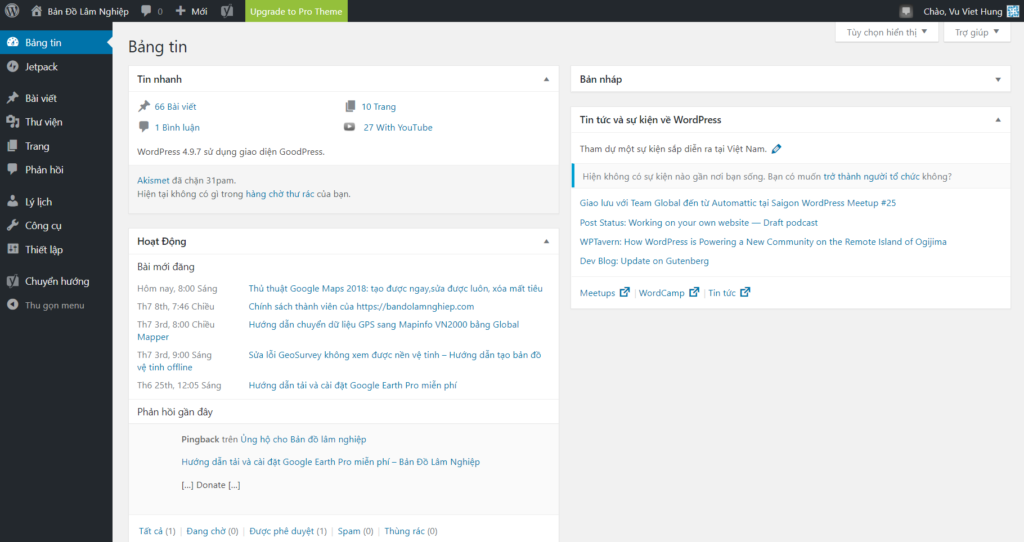The width and height of the screenshot is (1024, 542).
Task: Click the comment icon beside 1 Bình luận
Action: click(144, 127)
